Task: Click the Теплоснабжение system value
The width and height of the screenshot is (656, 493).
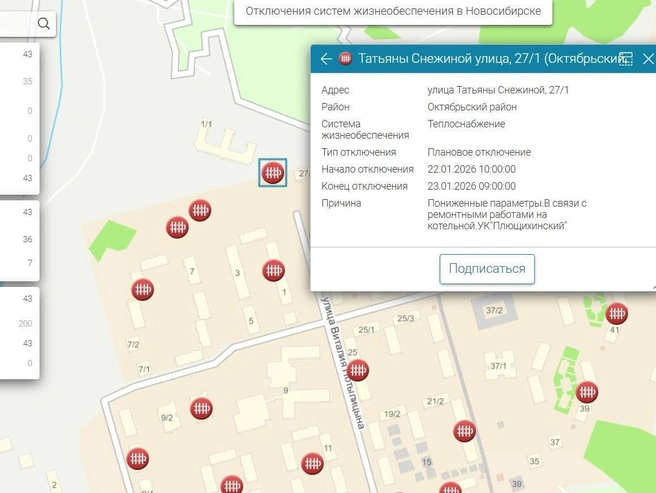Action: pyautogui.click(x=466, y=124)
